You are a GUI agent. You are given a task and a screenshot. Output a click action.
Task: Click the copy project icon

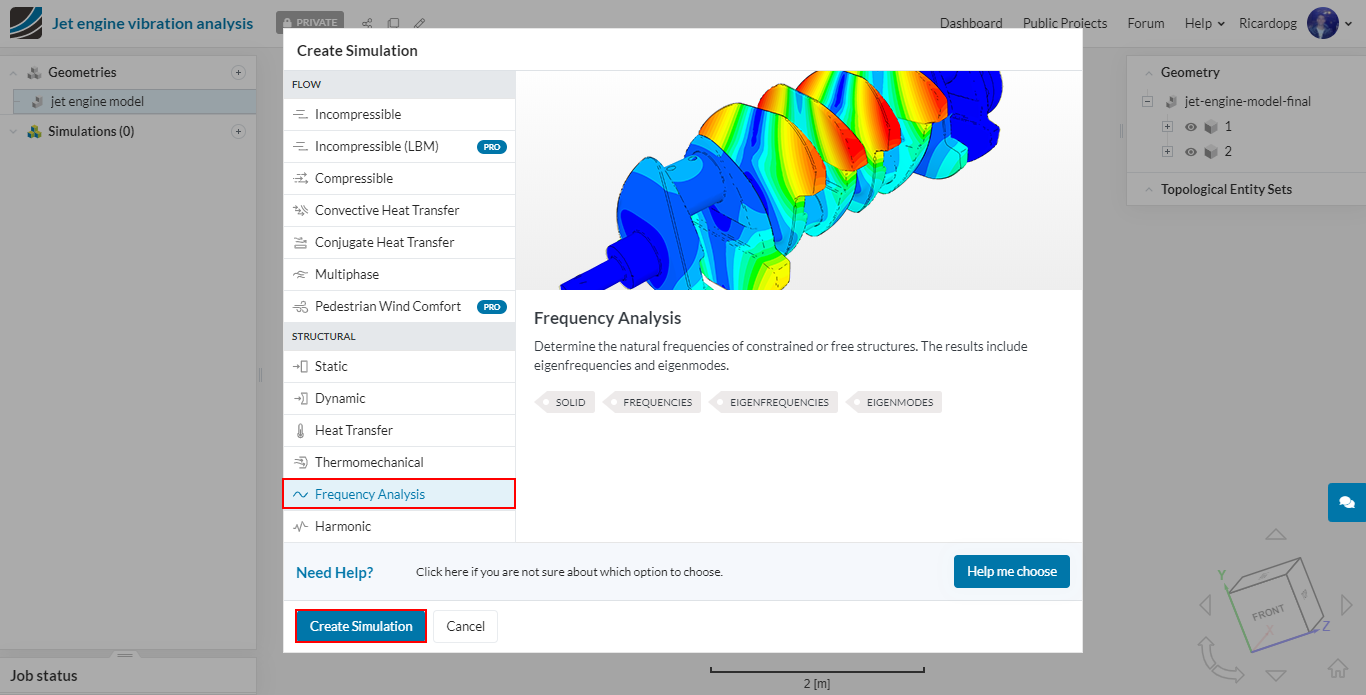point(393,23)
